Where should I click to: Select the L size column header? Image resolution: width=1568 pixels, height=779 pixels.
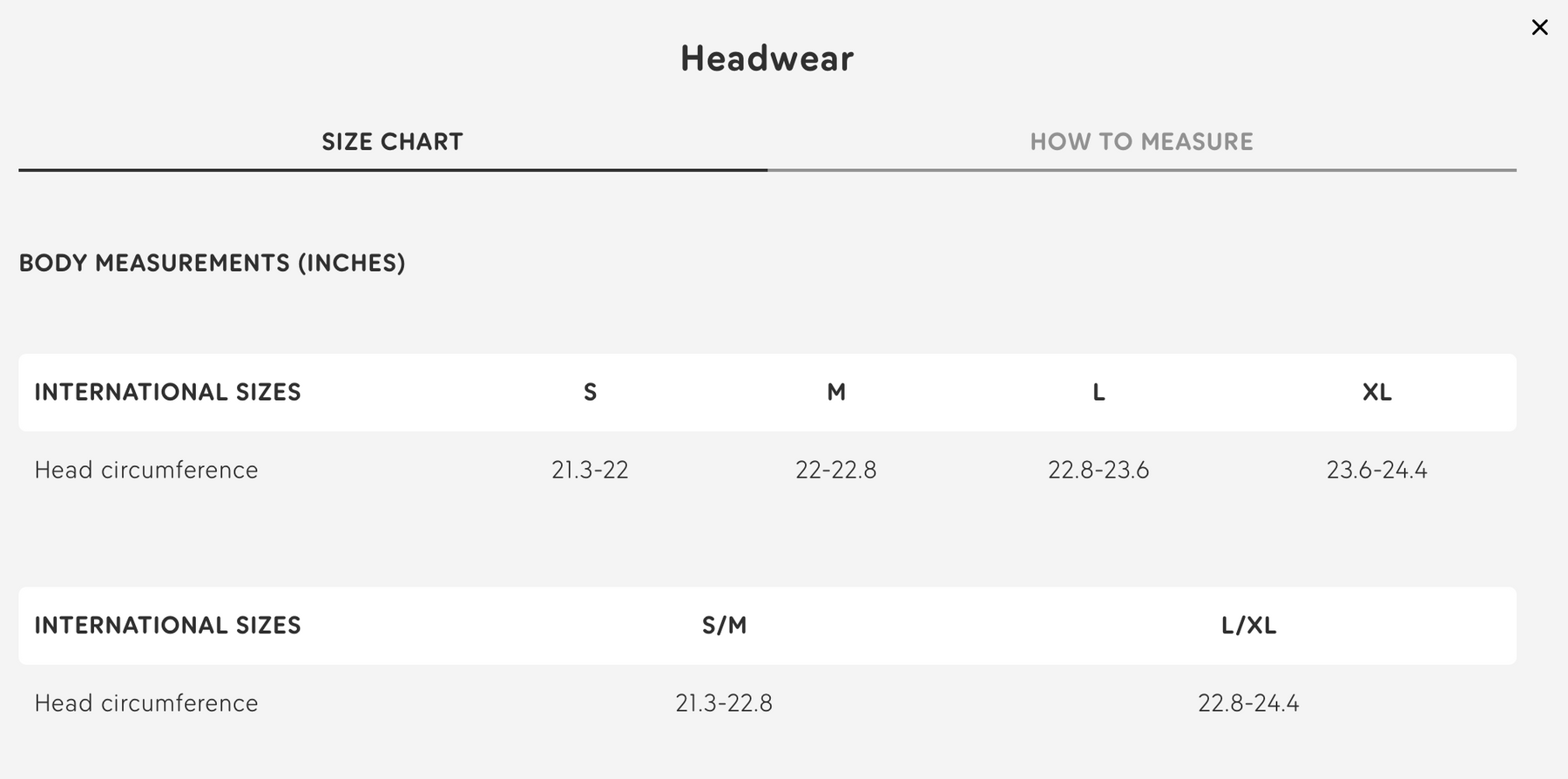click(1098, 392)
